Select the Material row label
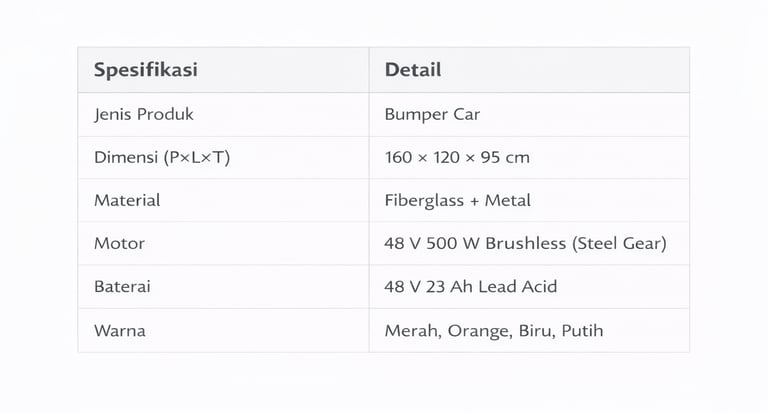 (127, 200)
